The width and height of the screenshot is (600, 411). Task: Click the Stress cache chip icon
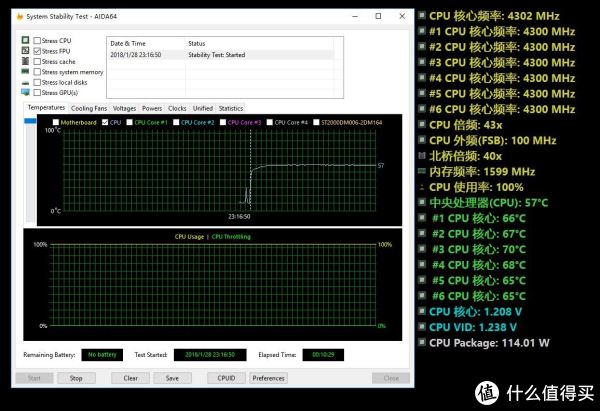click(x=25, y=61)
